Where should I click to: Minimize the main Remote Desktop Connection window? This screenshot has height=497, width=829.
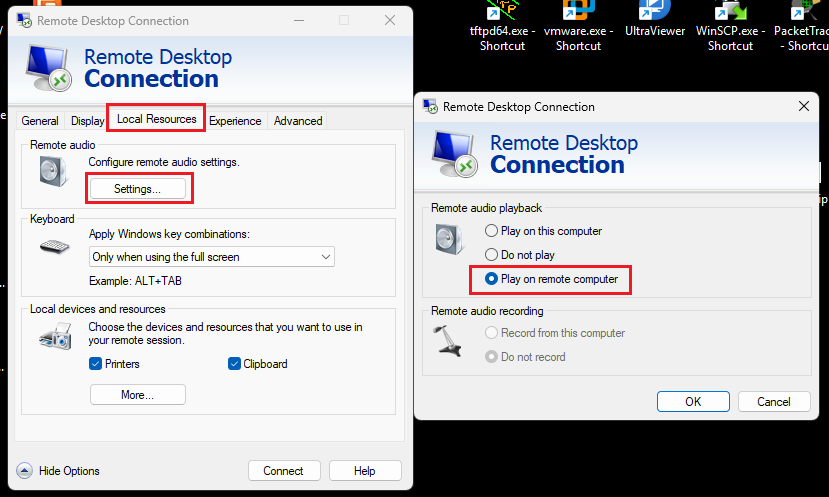299,21
